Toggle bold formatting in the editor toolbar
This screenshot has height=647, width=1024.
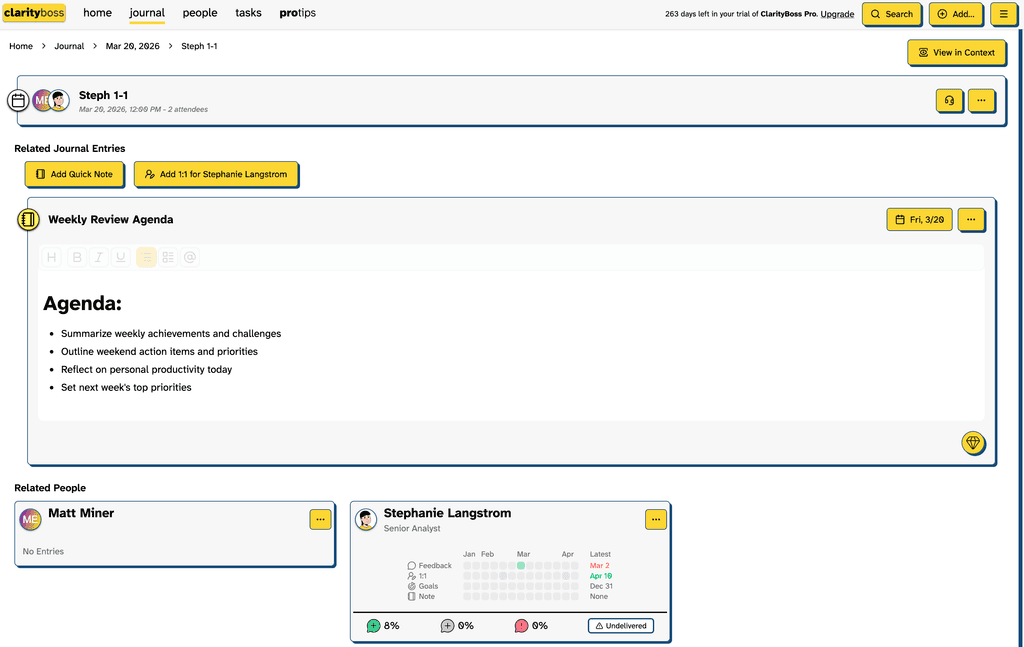pyautogui.click(x=77, y=257)
